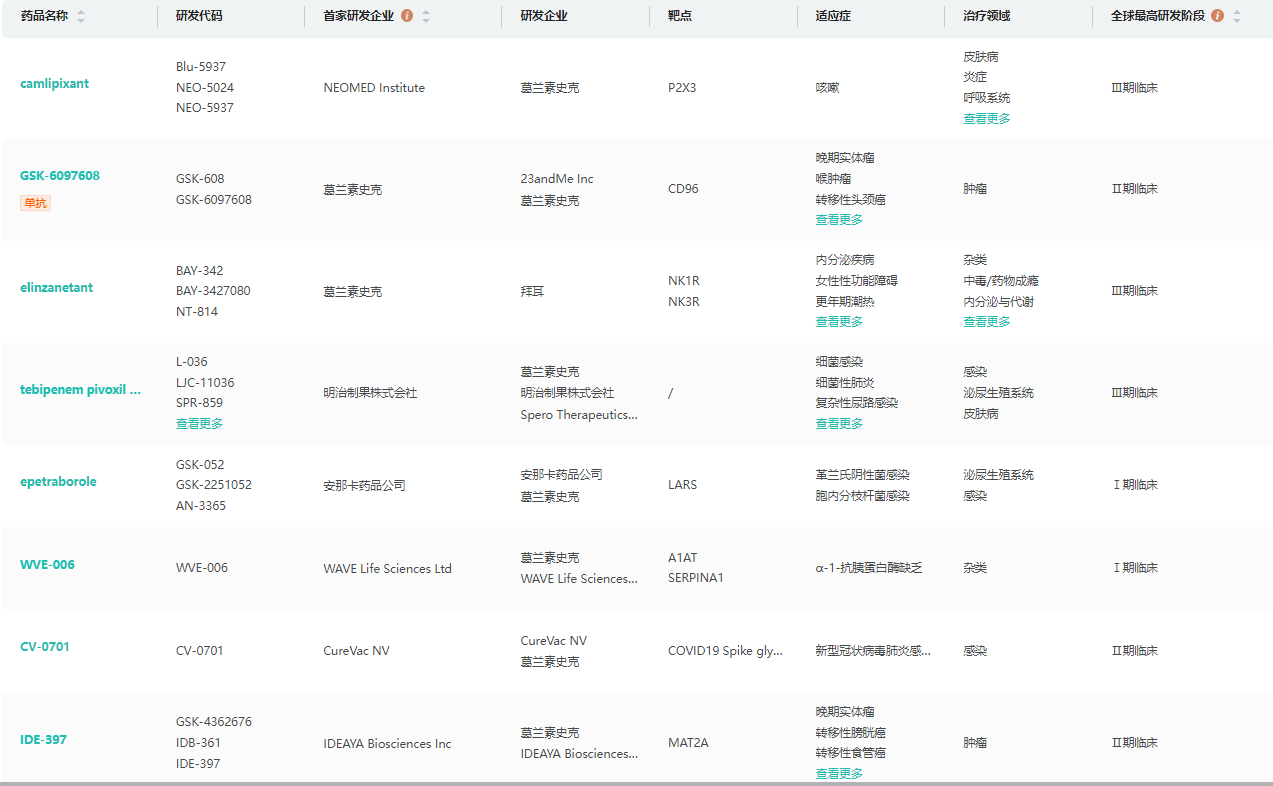Sort by 药品名称 column arrows
Screen dimensions: 1273x786
tap(81, 16)
